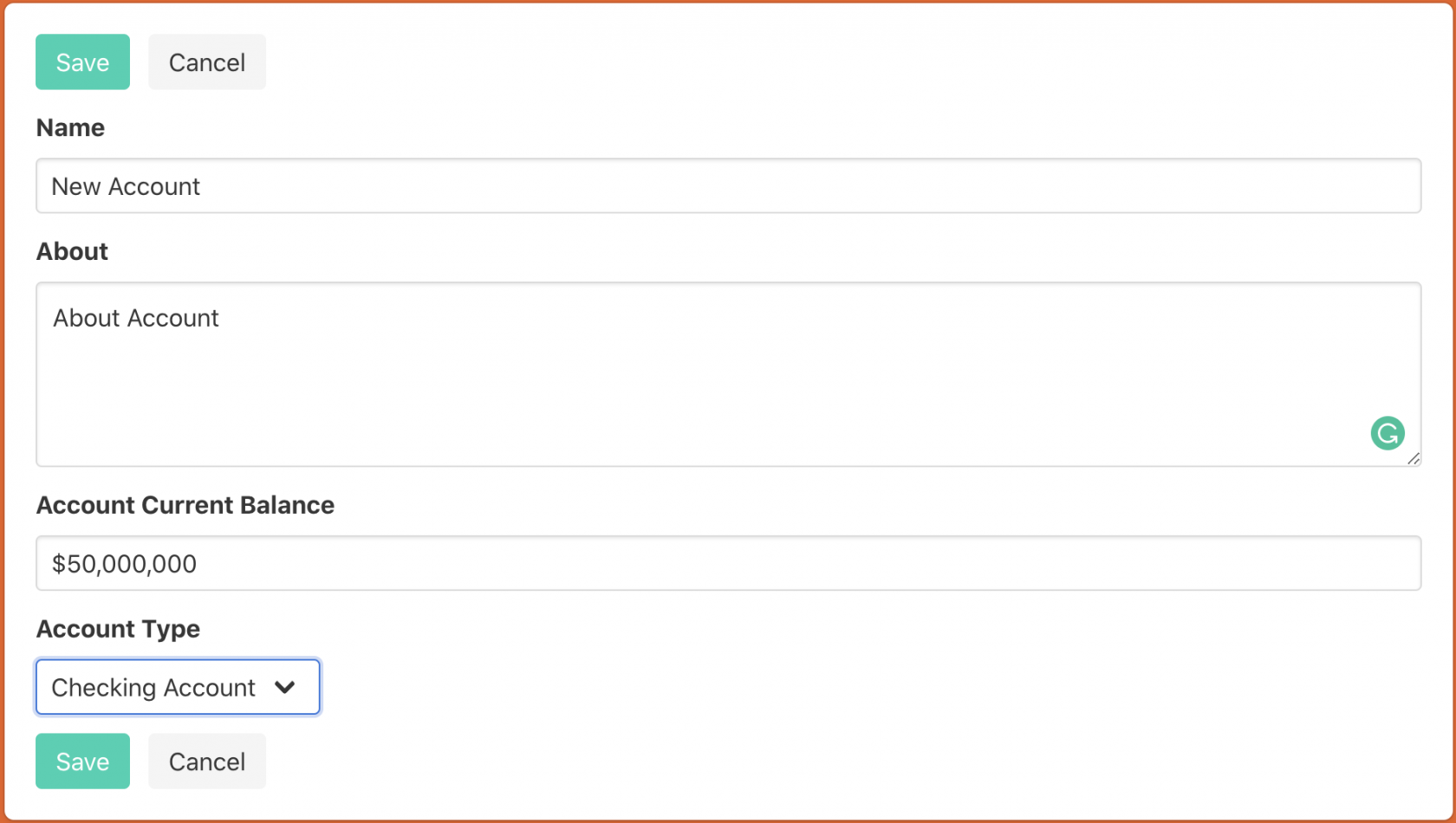
Task: Click the chevron arrow in Account Type
Action: (285, 688)
